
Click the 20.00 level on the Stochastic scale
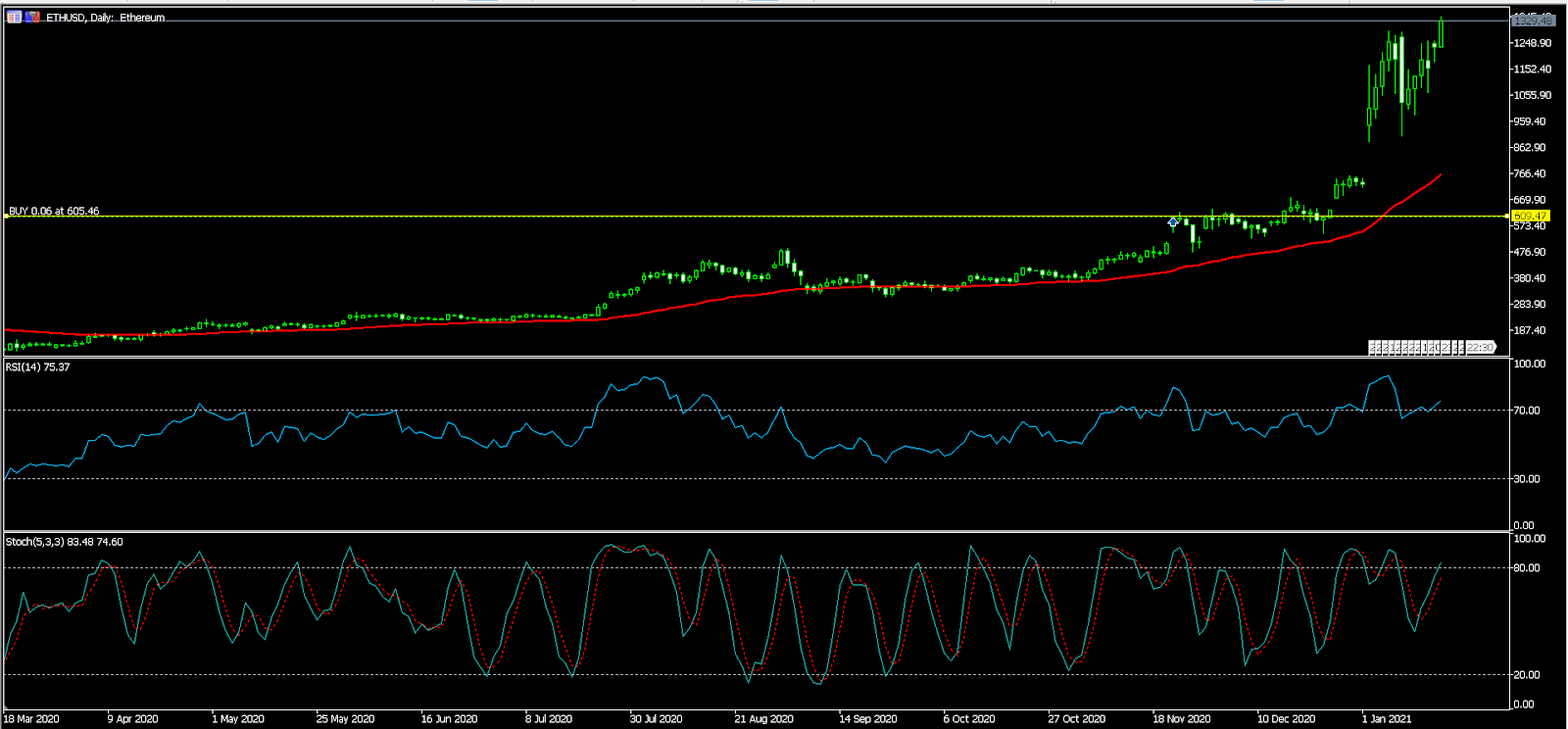coord(1526,674)
